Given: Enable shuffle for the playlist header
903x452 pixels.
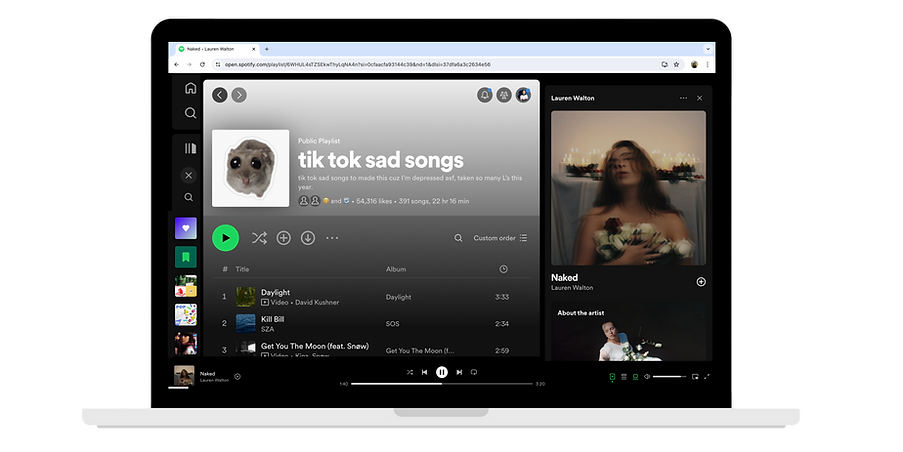Looking at the screenshot, I should pos(259,238).
